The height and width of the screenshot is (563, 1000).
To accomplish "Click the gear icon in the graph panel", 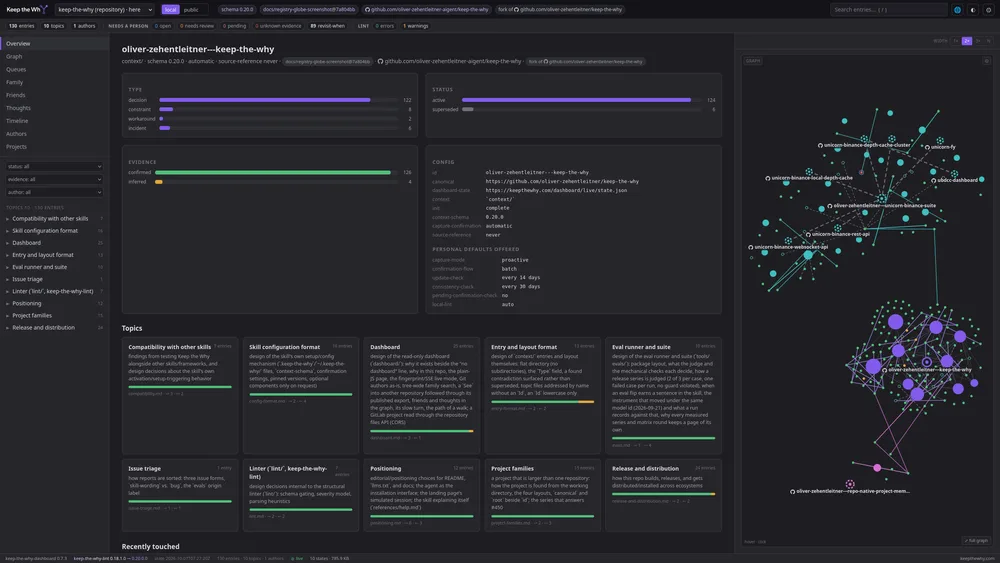I will pyautogui.click(x=986, y=61).
